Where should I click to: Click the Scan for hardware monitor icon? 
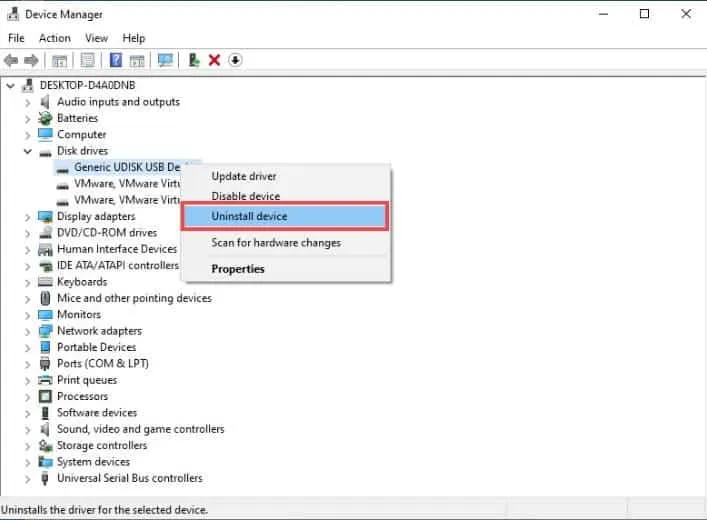(165, 60)
